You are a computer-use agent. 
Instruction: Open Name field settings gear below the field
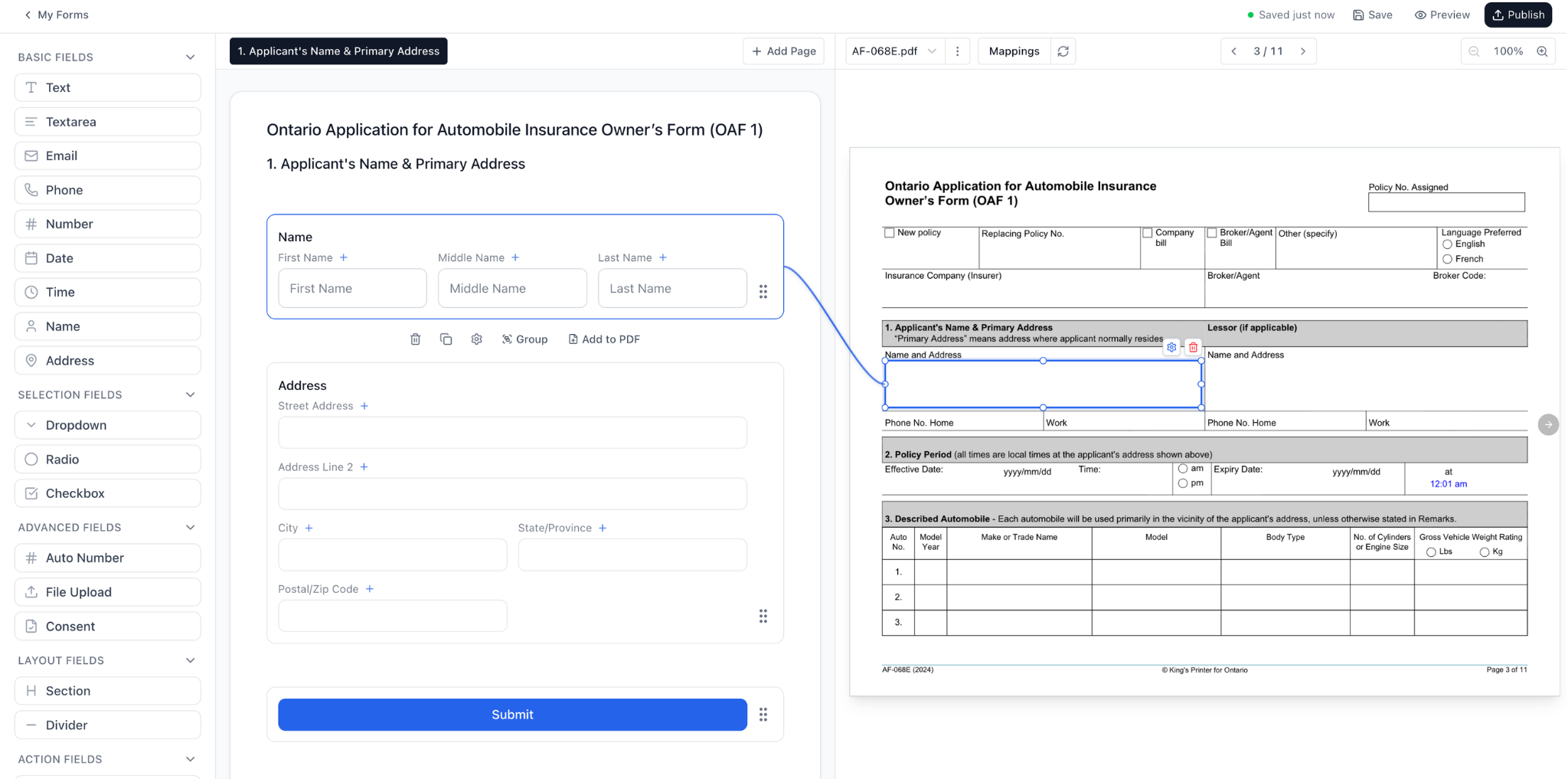coord(476,339)
